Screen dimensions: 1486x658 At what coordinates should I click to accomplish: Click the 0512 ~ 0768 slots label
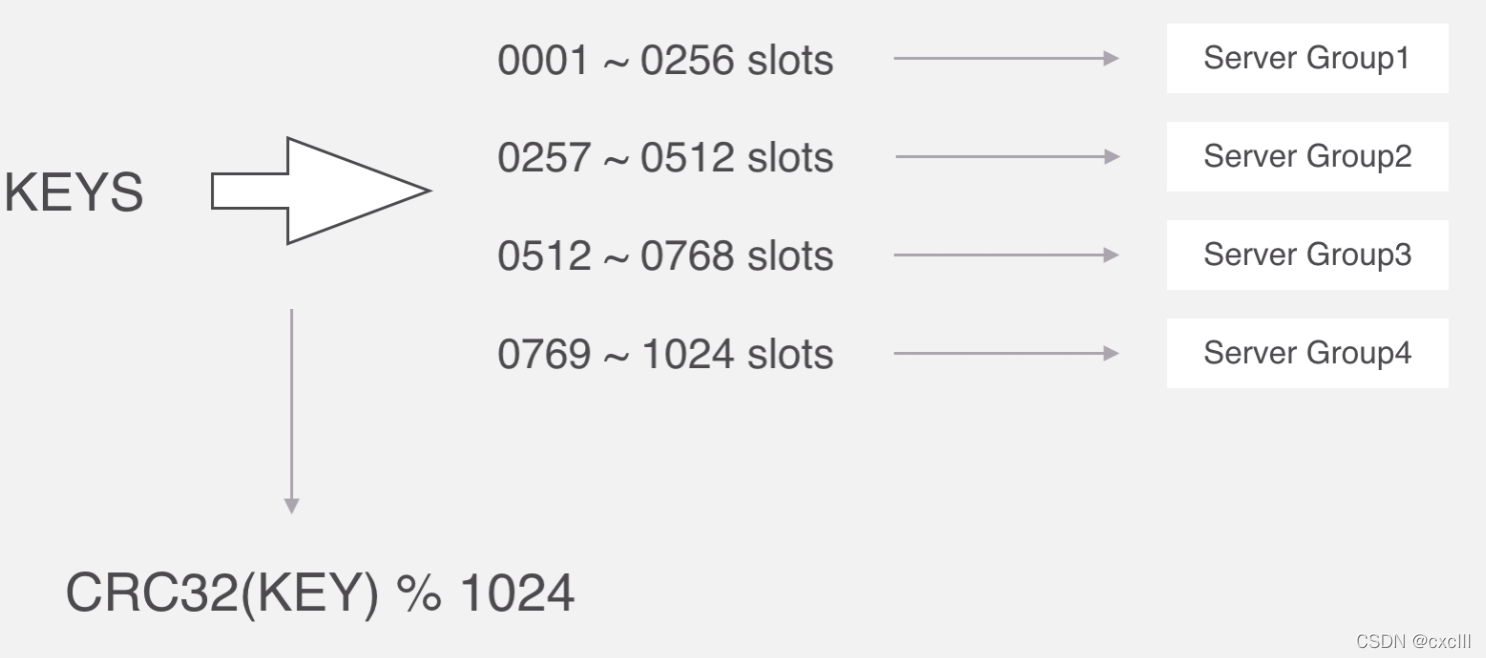[664, 256]
